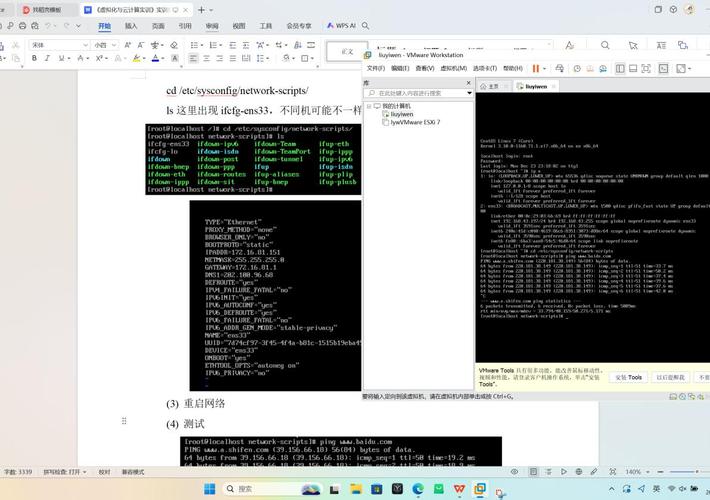Open the VMware snapshot clock icon
The width and height of the screenshot is (710, 500).
pyautogui.click(x=577, y=68)
